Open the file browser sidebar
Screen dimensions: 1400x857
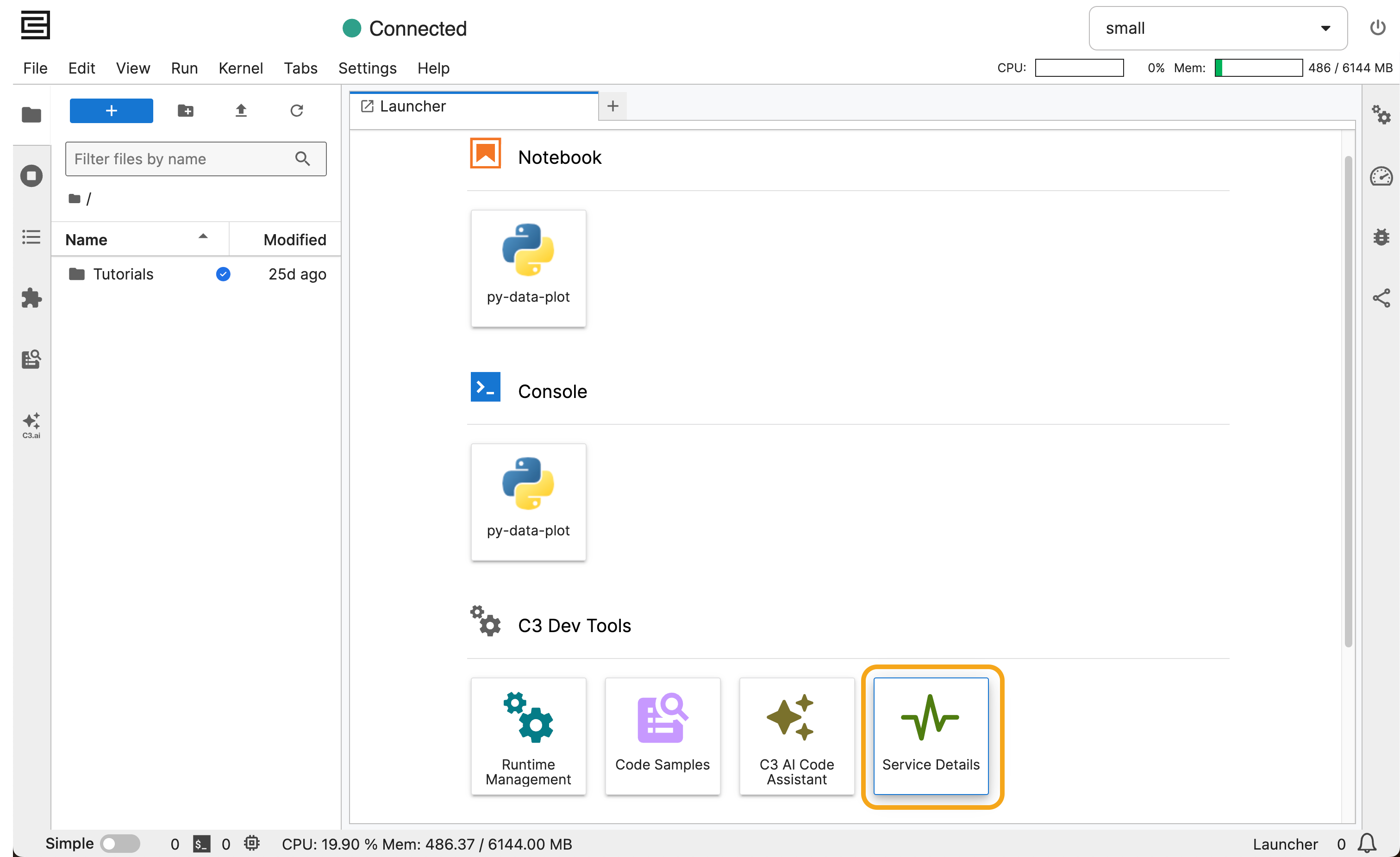pos(31,115)
